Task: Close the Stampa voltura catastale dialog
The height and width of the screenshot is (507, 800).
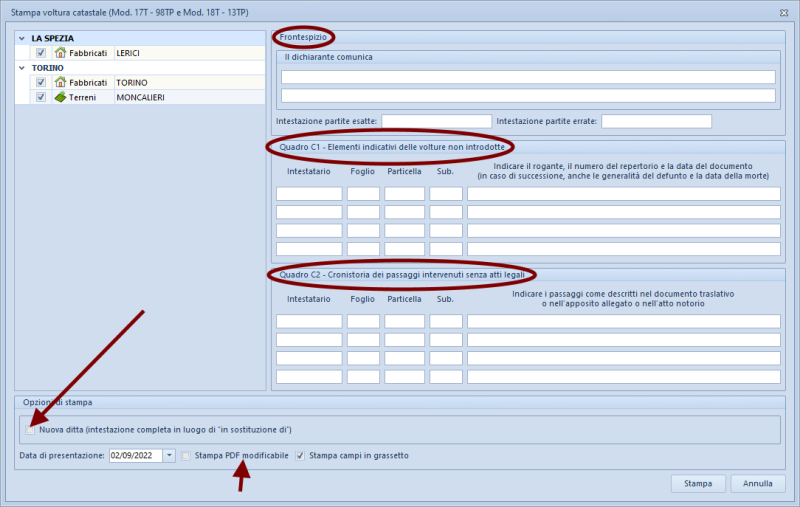Action: coord(784,13)
